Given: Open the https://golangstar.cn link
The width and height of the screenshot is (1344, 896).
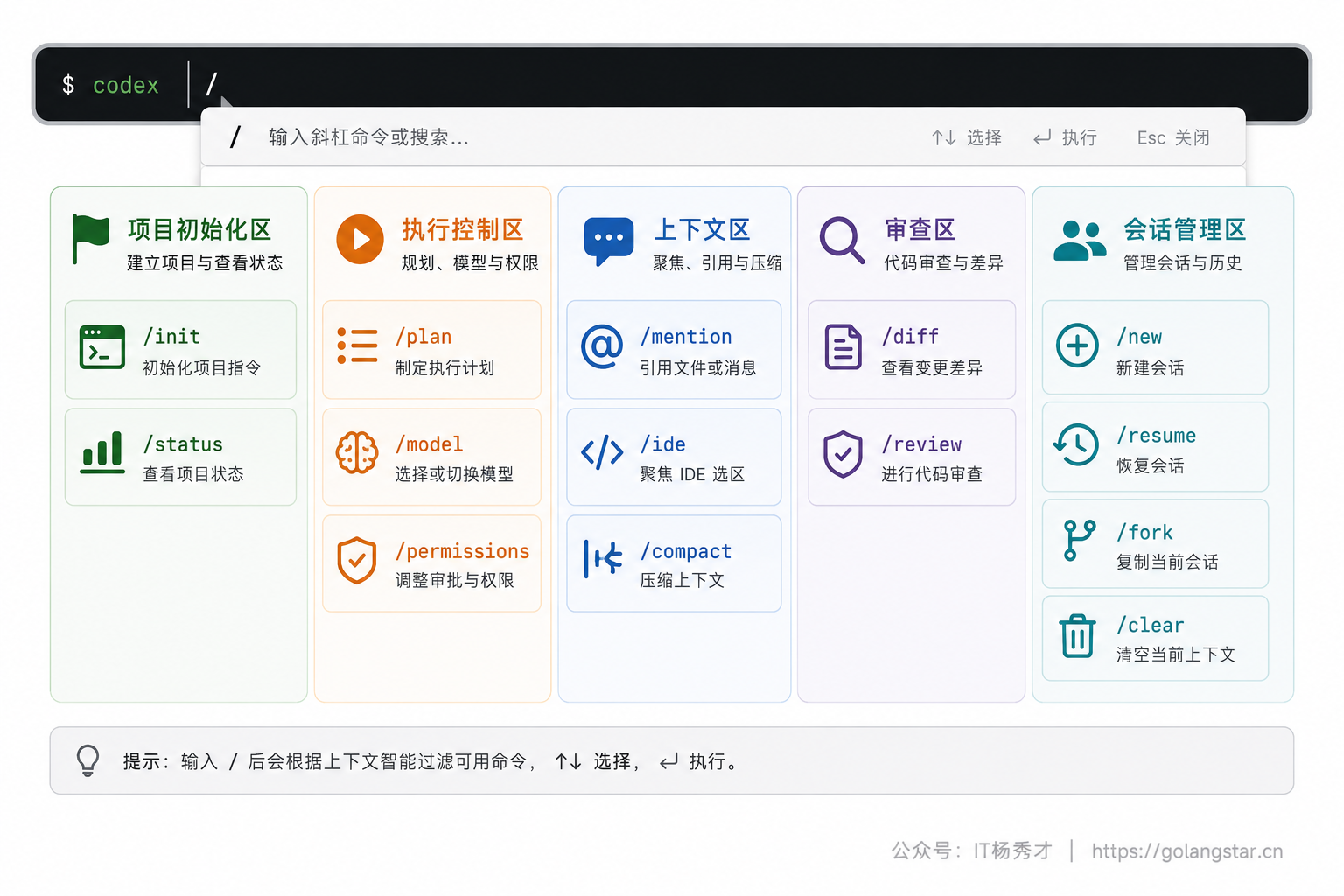Looking at the screenshot, I should tap(1187, 851).
